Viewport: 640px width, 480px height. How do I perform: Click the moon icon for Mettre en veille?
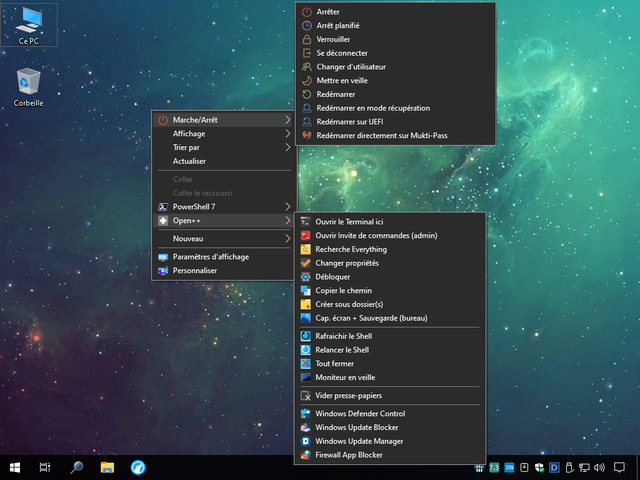(307, 81)
